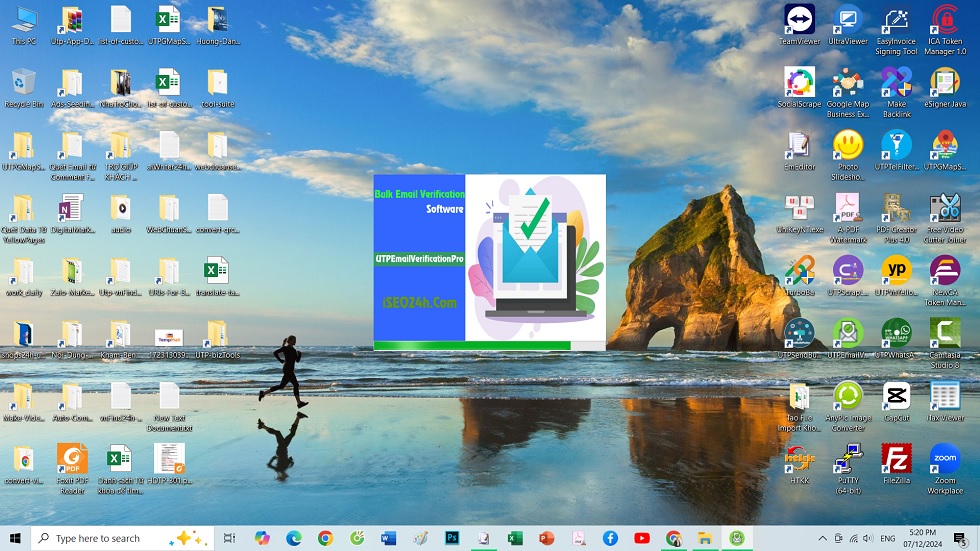
Task: Select the PuTTY (64-bit) shortcut
Action: tap(848, 458)
